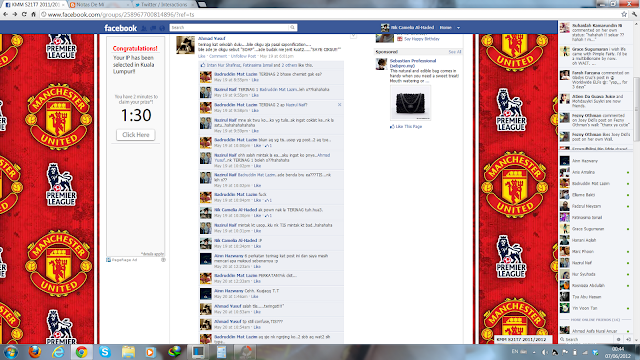
Task: Open a new browser tab
Action: click(202, 4)
